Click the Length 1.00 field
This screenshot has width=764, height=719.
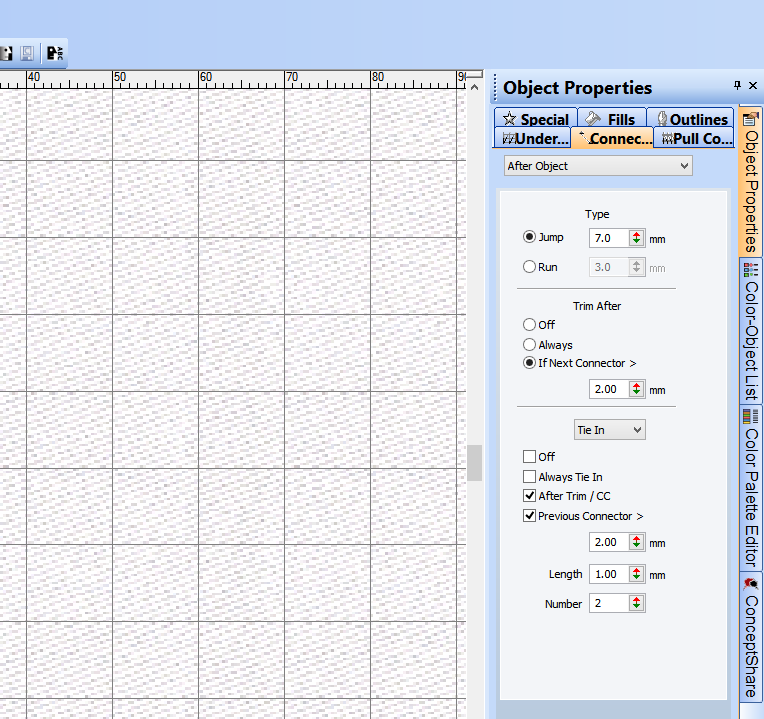pyautogui.click(x=609, y=574)
